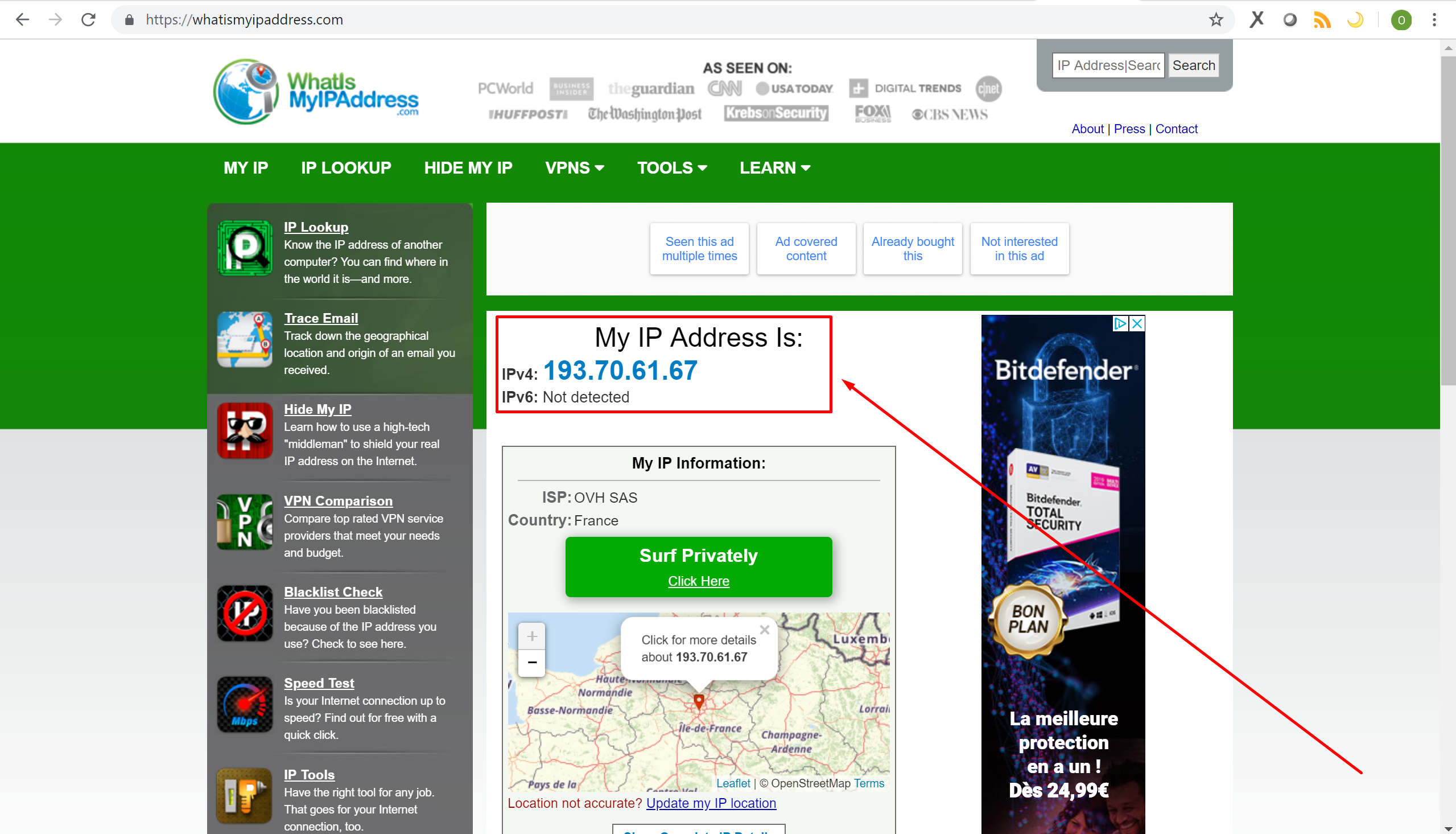
Task: Click the Blacklist Check prohibited icon
Action: 245,613
